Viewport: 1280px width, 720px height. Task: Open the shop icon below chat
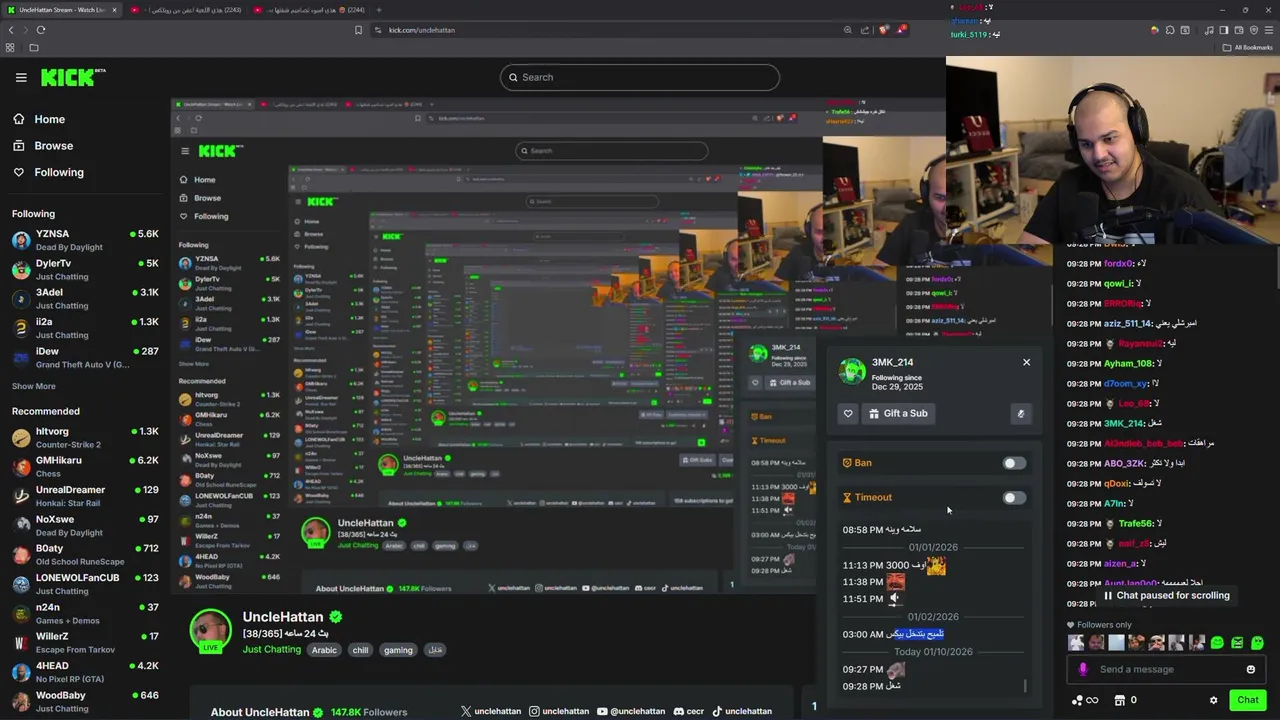pyautogui.click(x=1120, y=700)
